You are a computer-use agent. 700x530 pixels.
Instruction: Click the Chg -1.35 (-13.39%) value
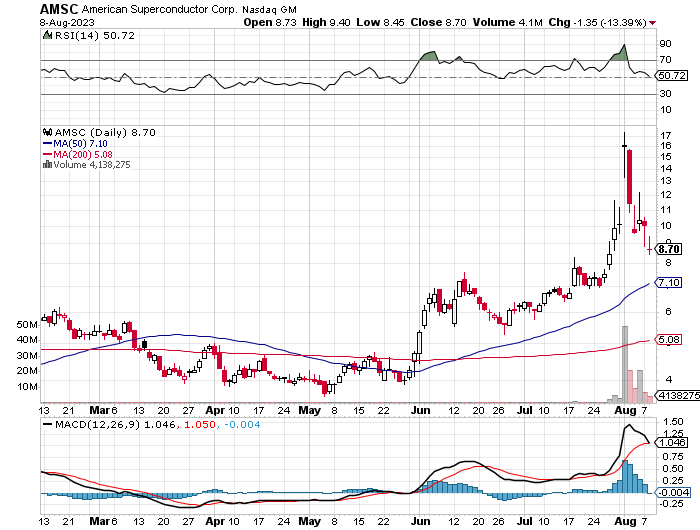click(597, 22)
